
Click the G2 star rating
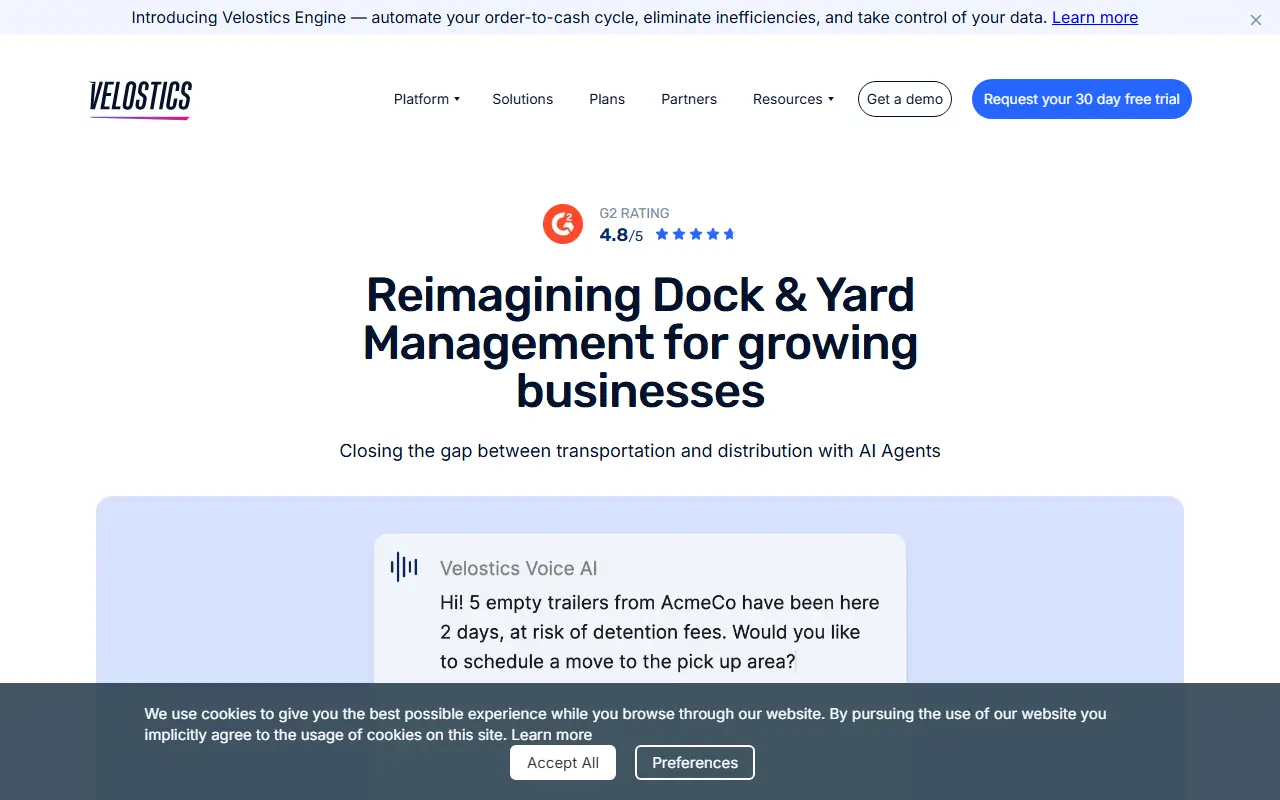click(695, 235)
